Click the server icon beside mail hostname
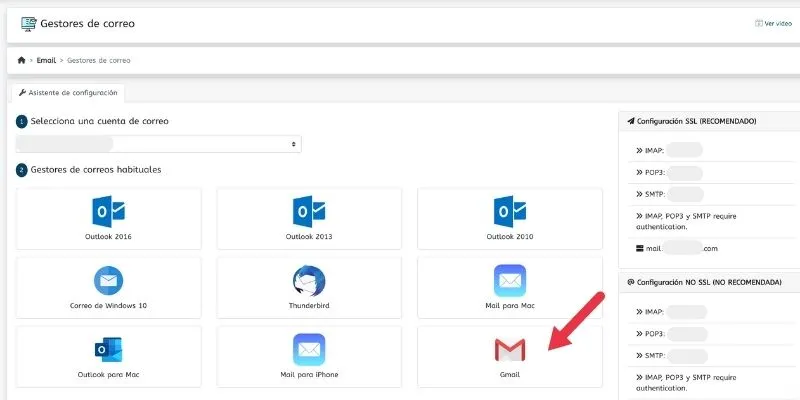The width and height of the screenshot is (800, 400). 640,248
